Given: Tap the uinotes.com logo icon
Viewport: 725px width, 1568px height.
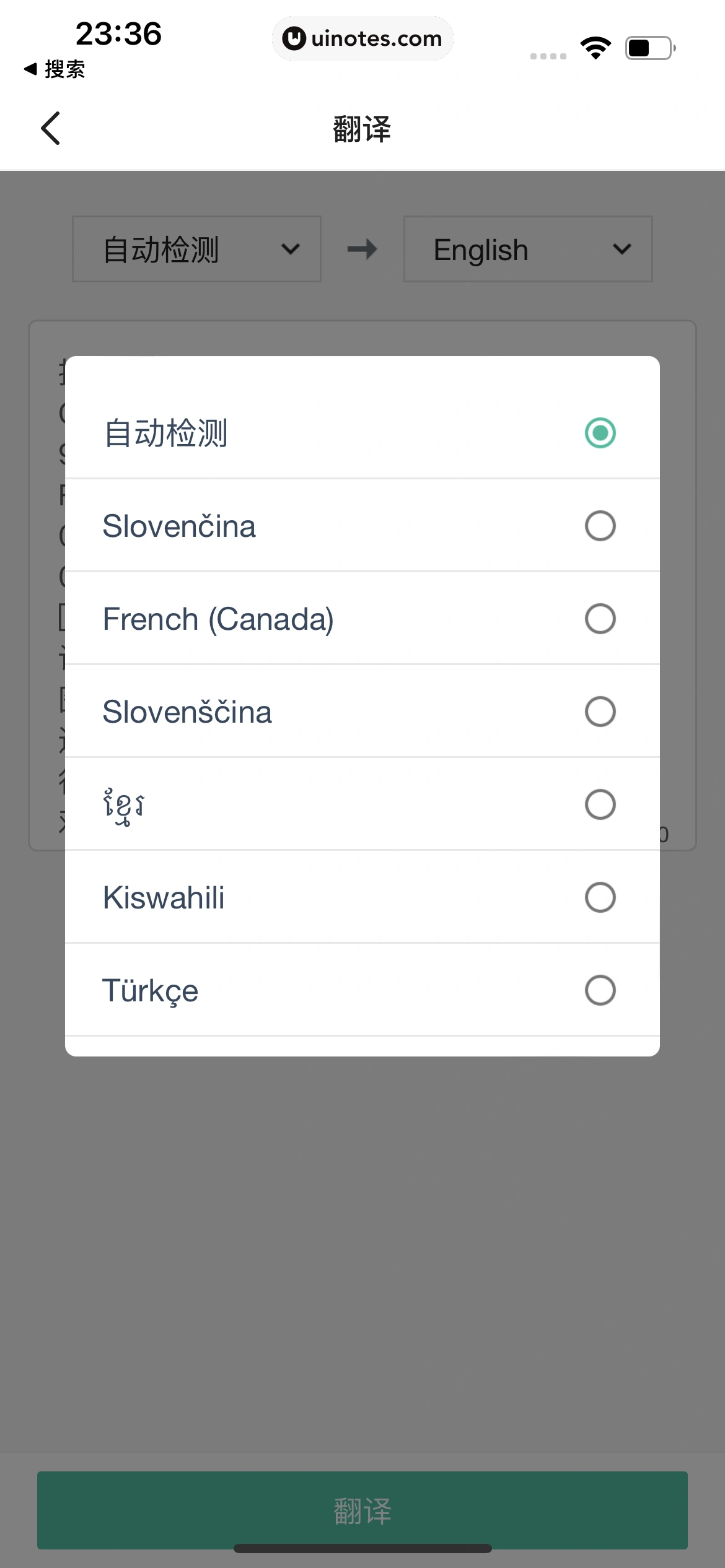Looking at the screenshot, I should 294,38.
